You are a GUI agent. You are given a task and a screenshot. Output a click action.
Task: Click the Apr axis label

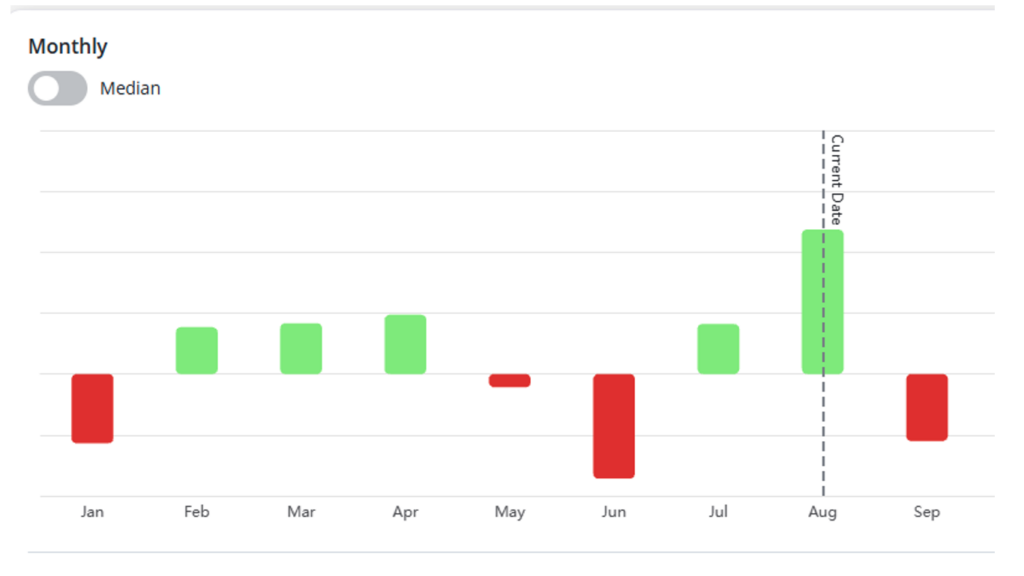coord(406,512)
